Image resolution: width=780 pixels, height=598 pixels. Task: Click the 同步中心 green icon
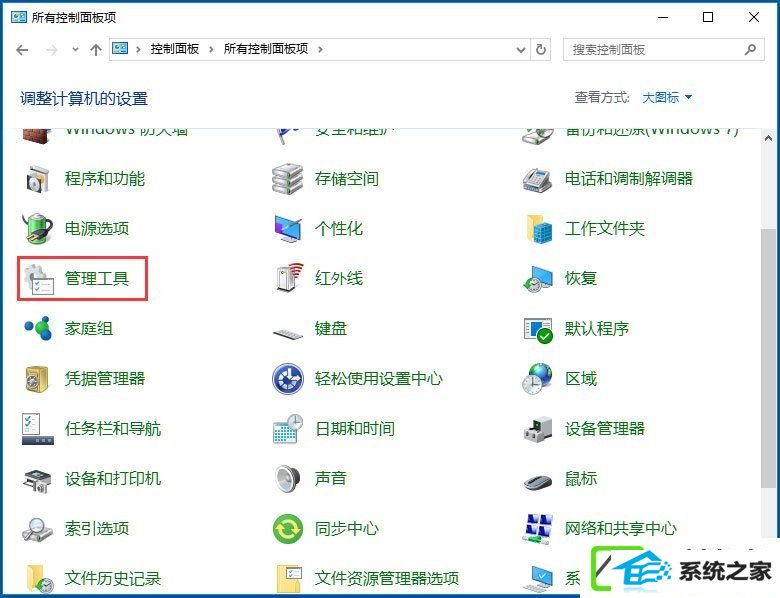click(288, 528)
